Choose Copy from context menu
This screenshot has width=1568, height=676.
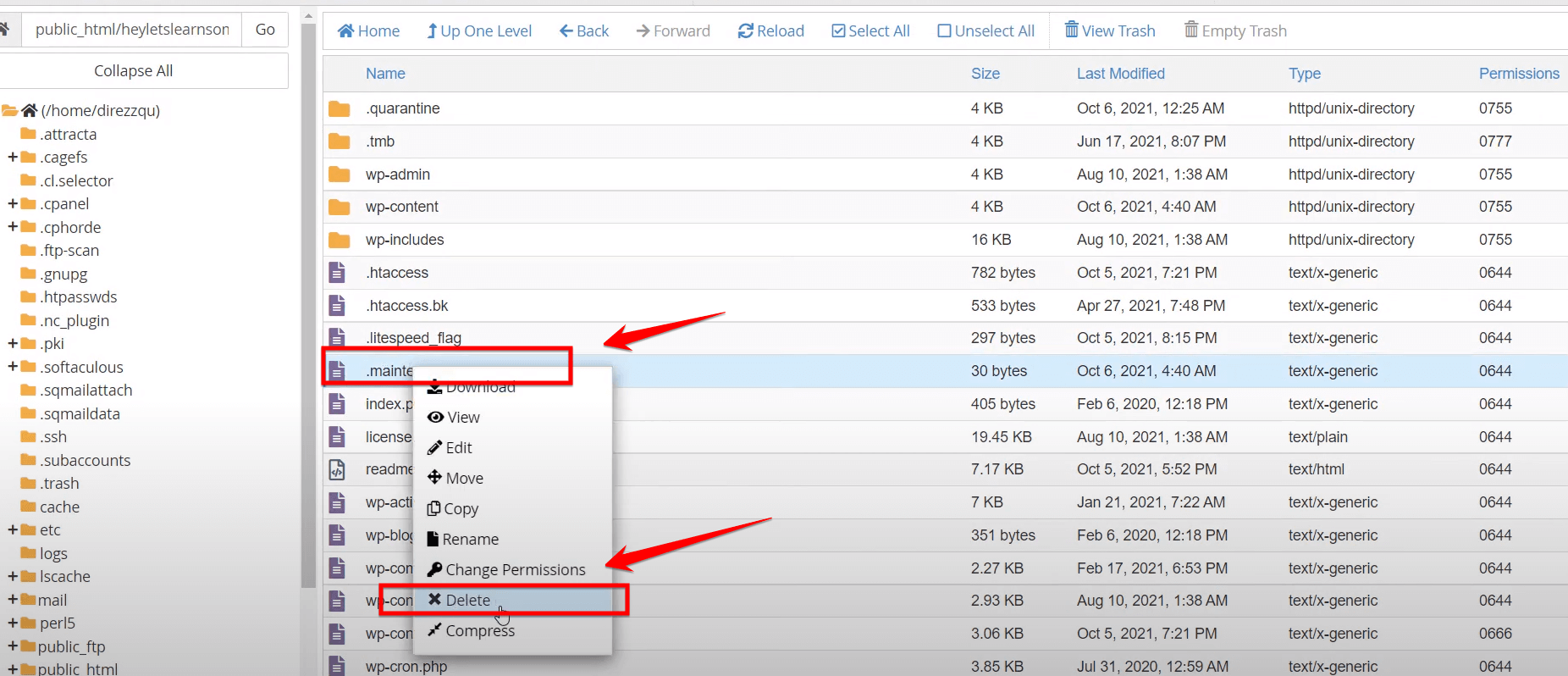pyautogui.click(x=453, y=509)
